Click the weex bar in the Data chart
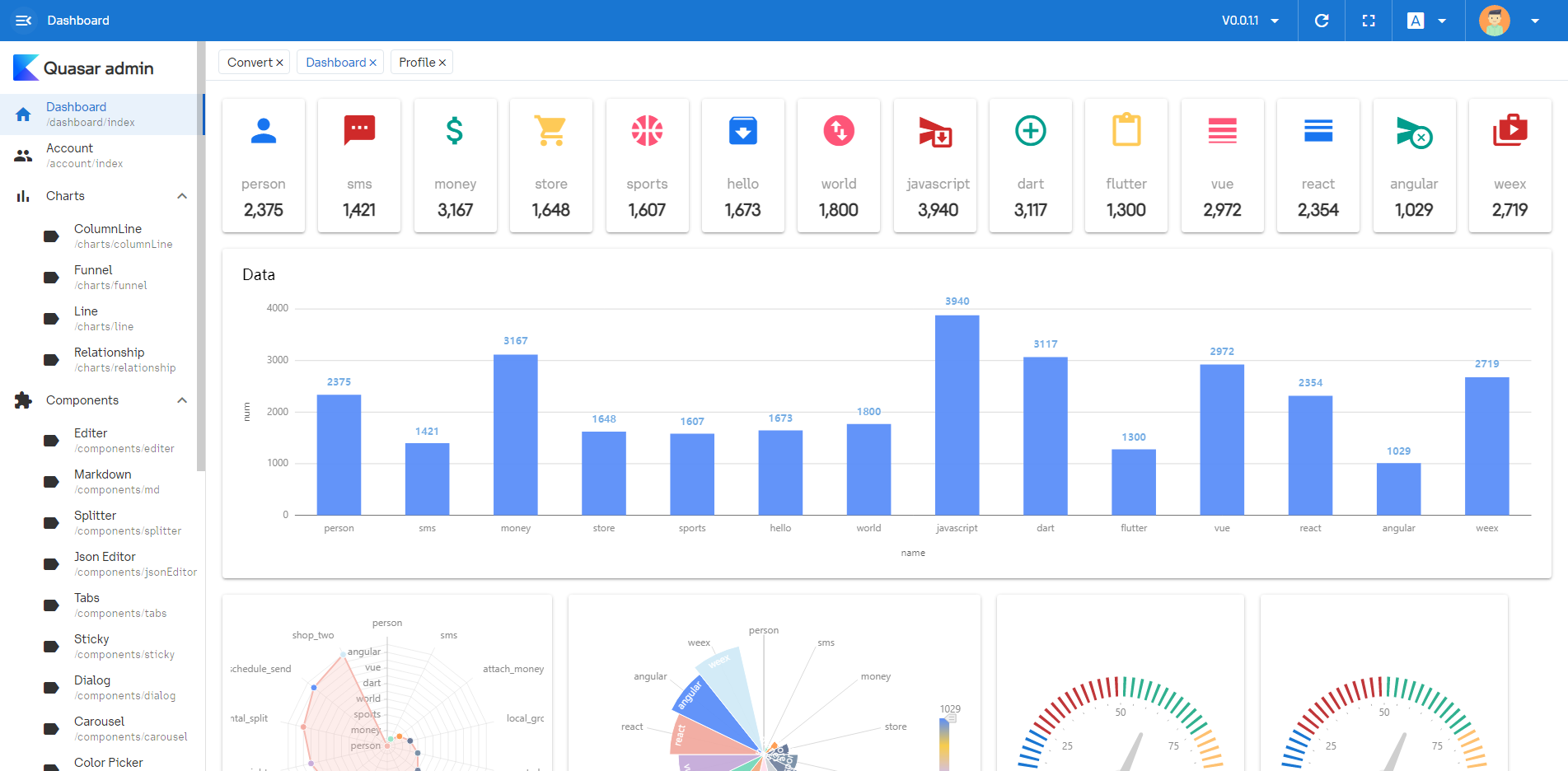 tap(1486, 446)
